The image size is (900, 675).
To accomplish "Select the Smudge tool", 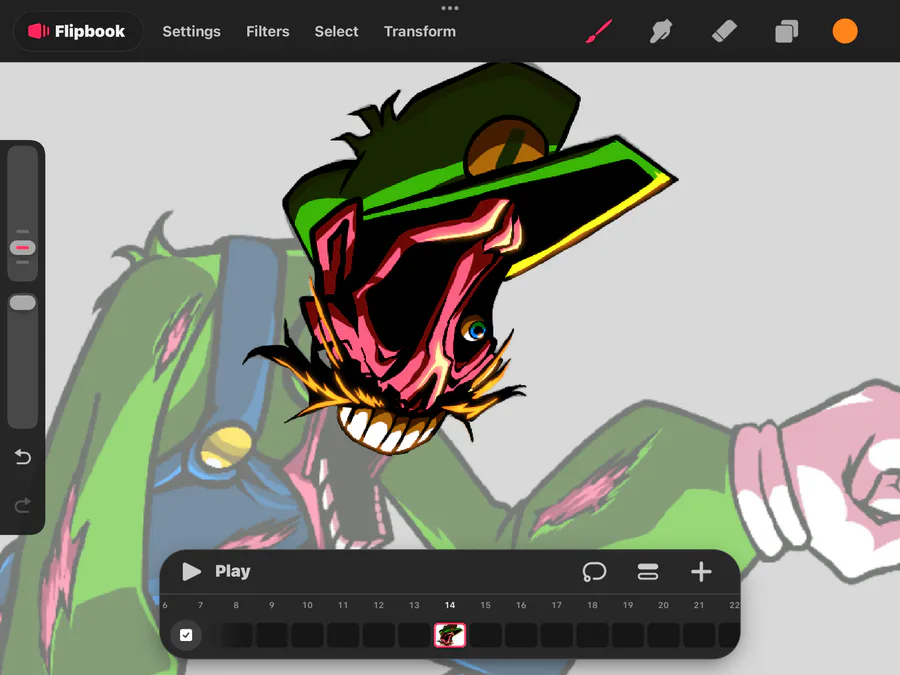I will point(661,31).
